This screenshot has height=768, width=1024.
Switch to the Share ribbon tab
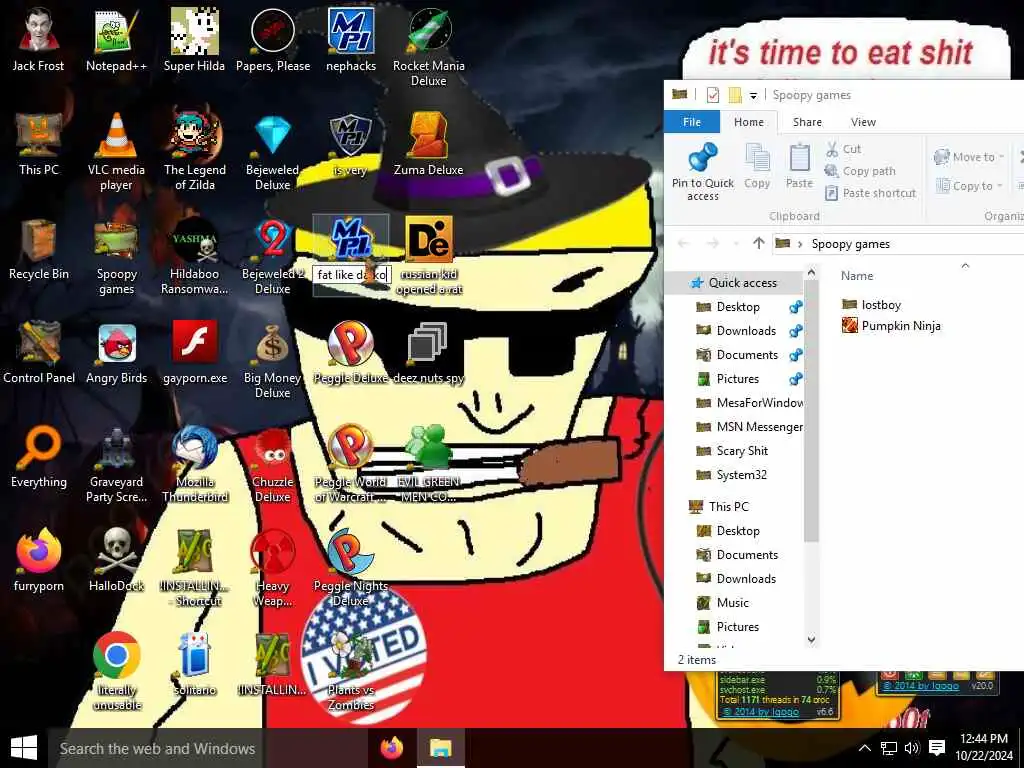807,122
